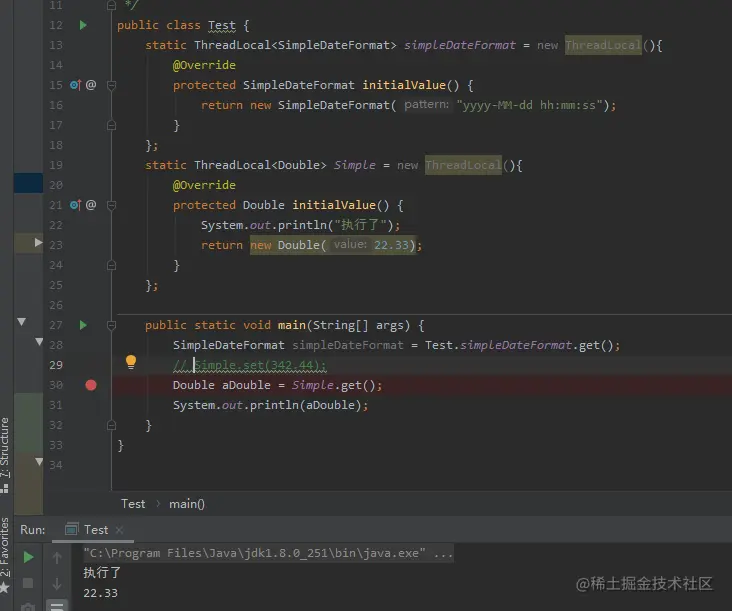
Task: Click the java.exe command line in console
Action: tap(268, 553)
